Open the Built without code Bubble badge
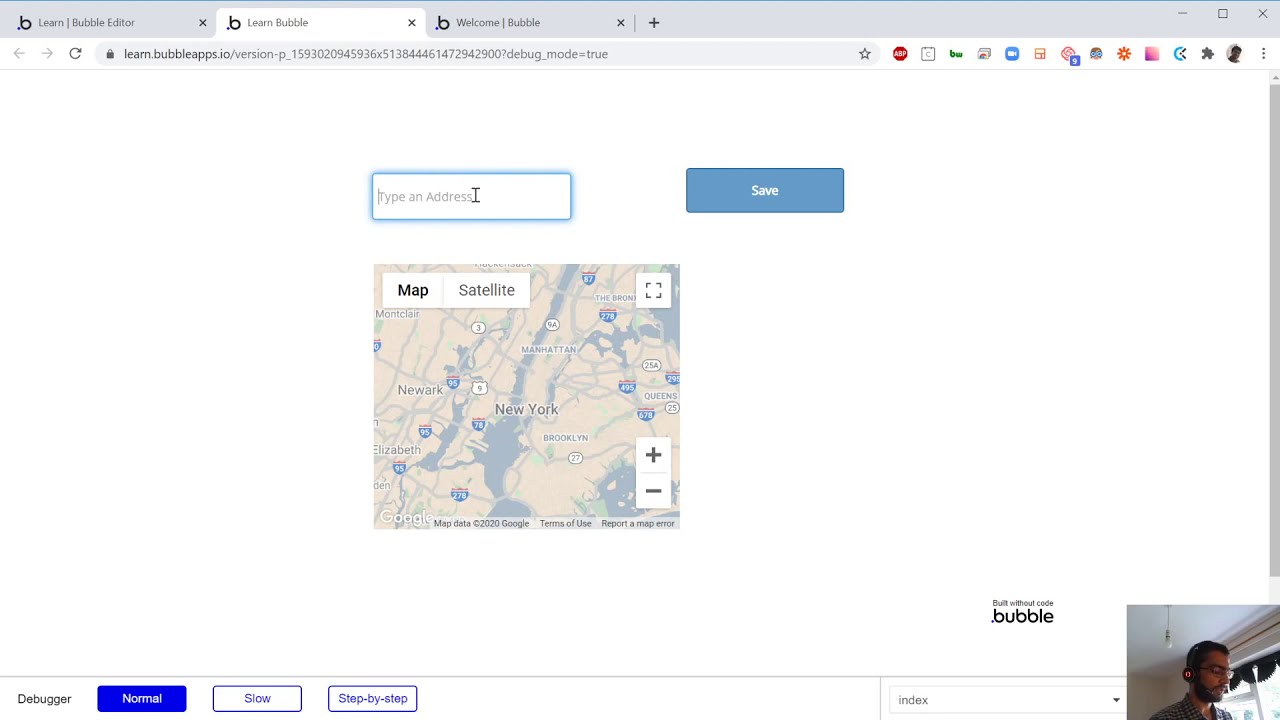The height and width of the screenshot is (720, 1280). pos(1022,611)
